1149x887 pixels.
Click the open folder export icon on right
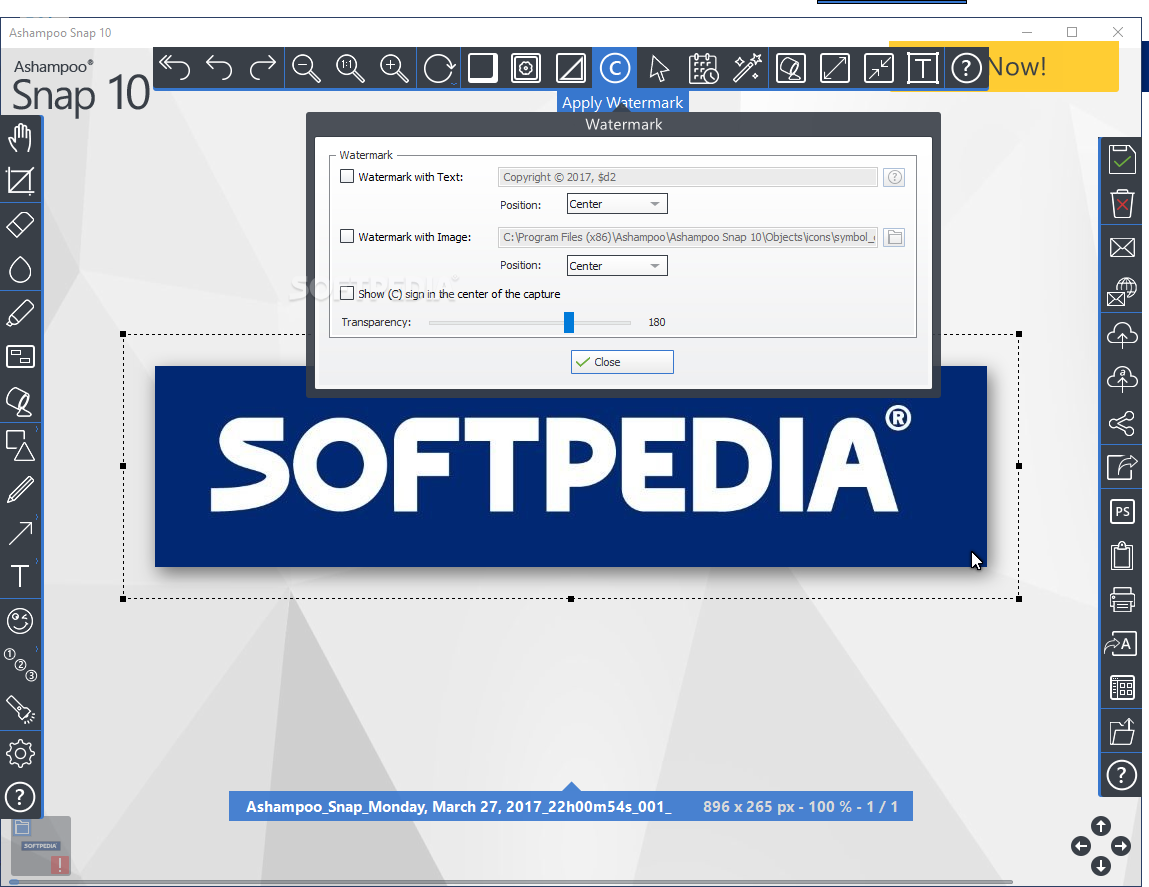1122,732
